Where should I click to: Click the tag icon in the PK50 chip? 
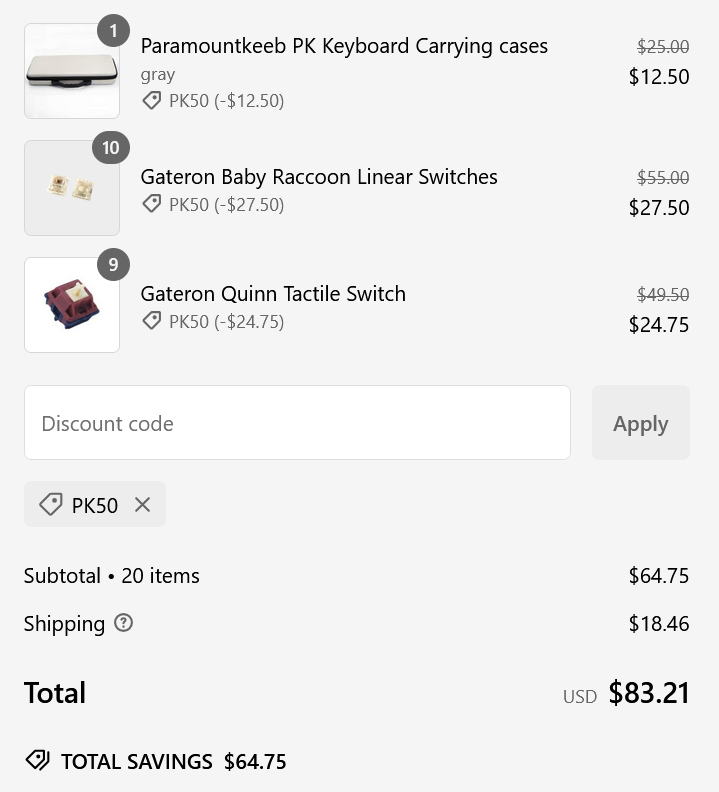click(x=51, y=504)
